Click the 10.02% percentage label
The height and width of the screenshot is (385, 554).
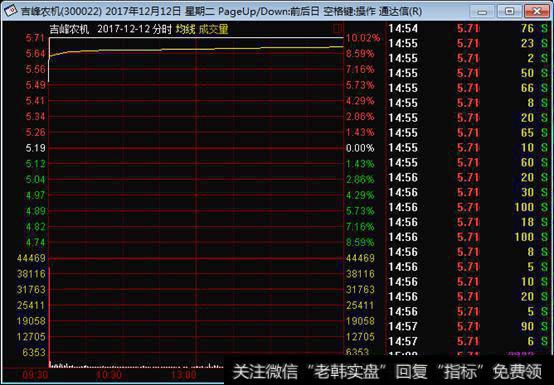tap(363, 38)
